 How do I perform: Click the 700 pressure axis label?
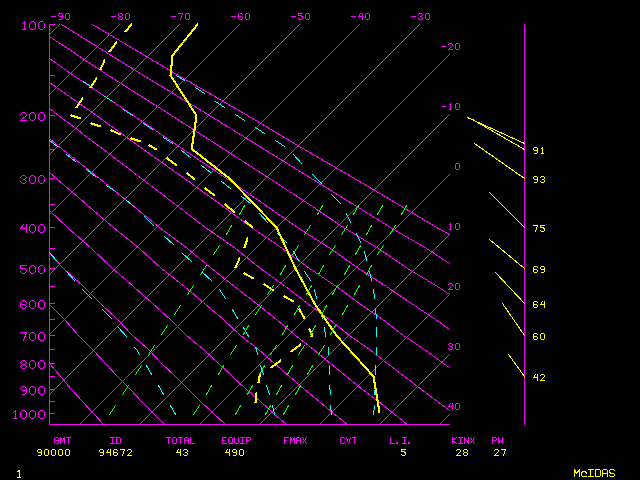click(32, 337)
